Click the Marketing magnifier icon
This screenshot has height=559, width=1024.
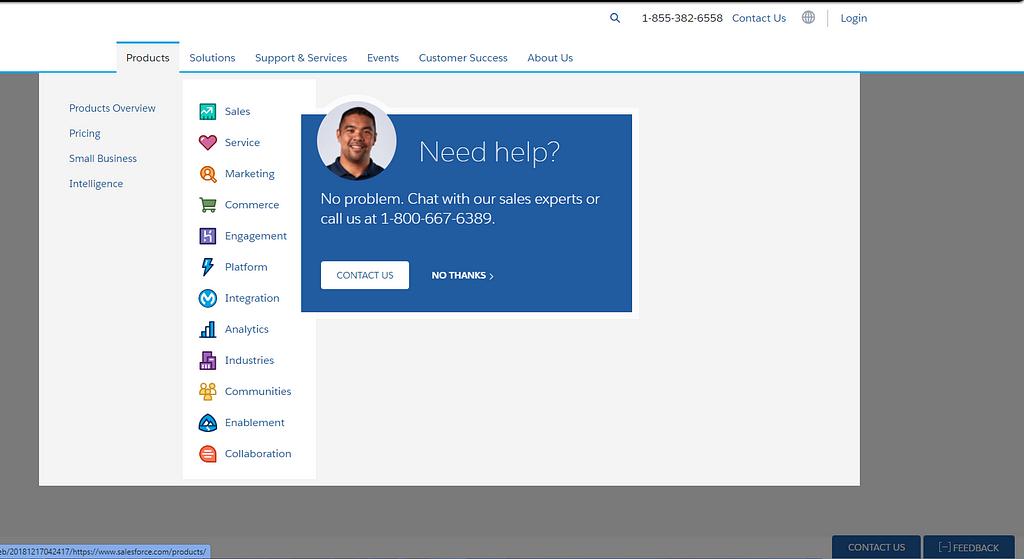(x=207, y=174)
